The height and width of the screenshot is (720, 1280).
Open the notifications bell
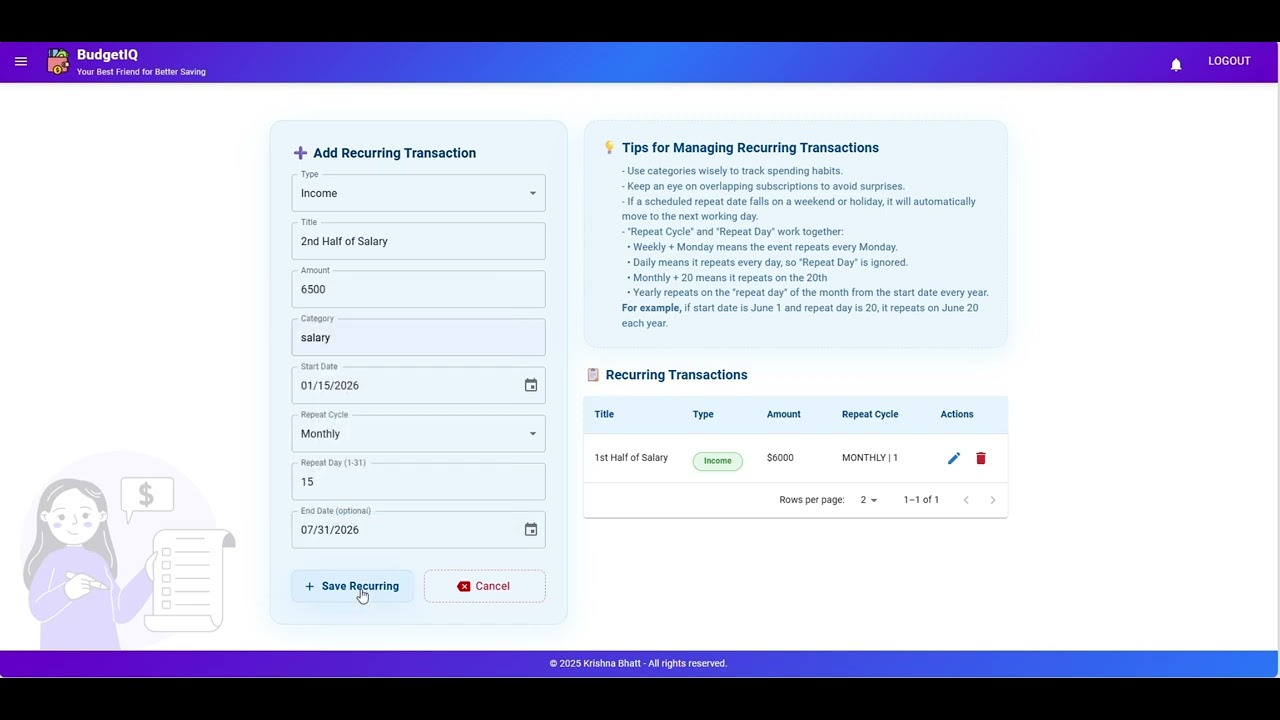tap(1176, 64)
